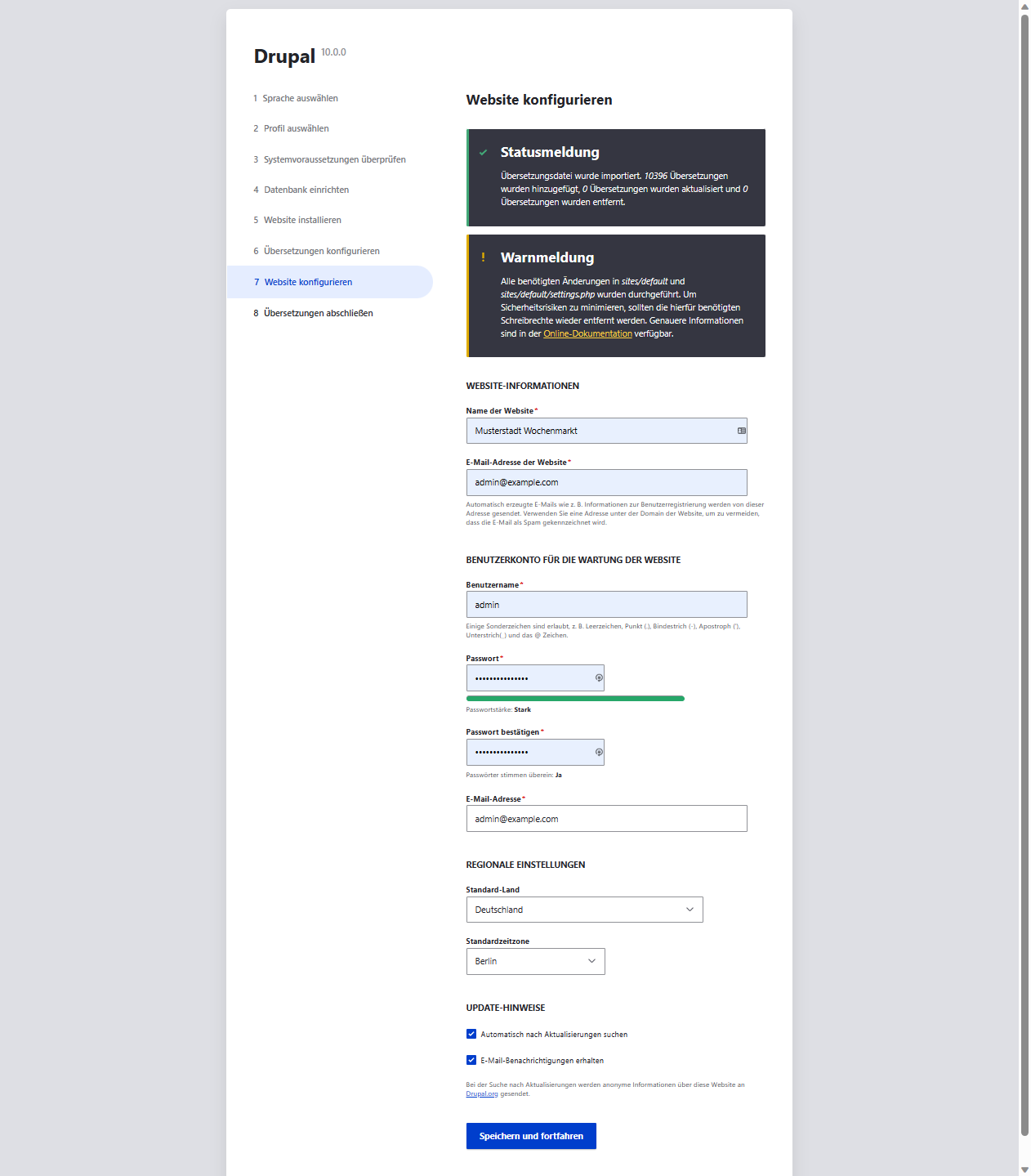Viewport: 1031px width, 1176px height.
Task: Toggle Automatisch nach Aktualisierungen suchen checkbox
Action: tap(471, 1034)
